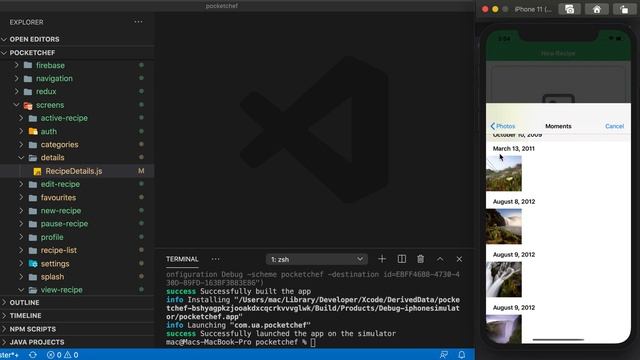Viewport: 640px width, 360px height.
Task: Select the view-recipe folder
Action: 61,290
